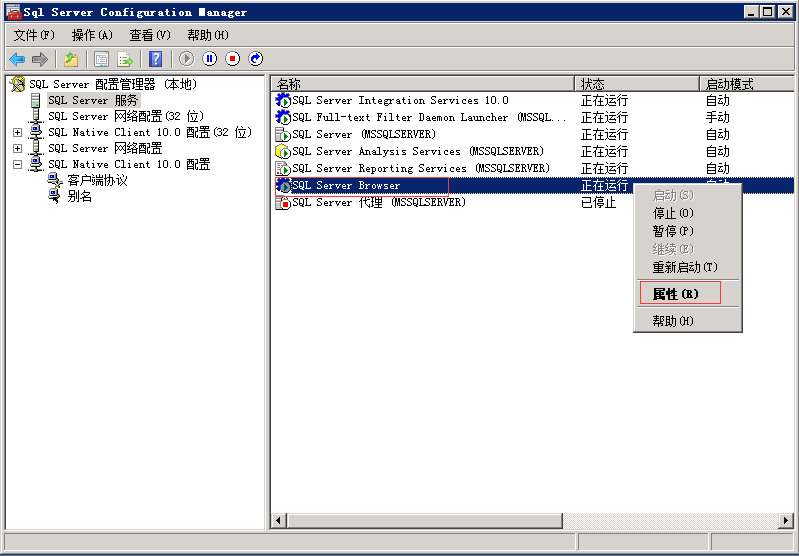The image size is (799, 556).
Task: Click the Stop service toolbar button
Action: [x=232, y=59]
